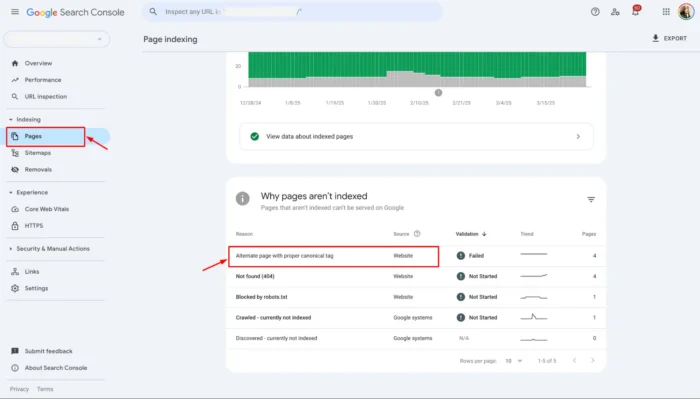Click Not Started status for Not found (404)

pos(477,276)
